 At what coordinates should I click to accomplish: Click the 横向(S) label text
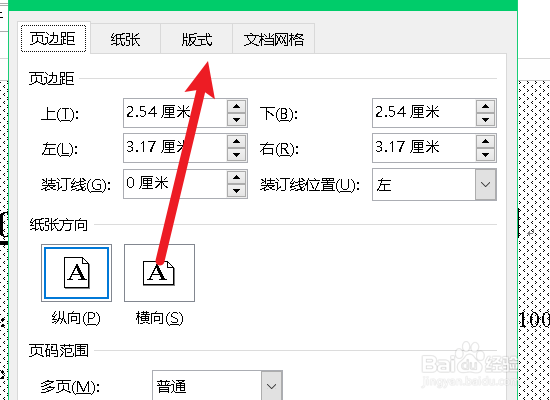click(160, 319)
